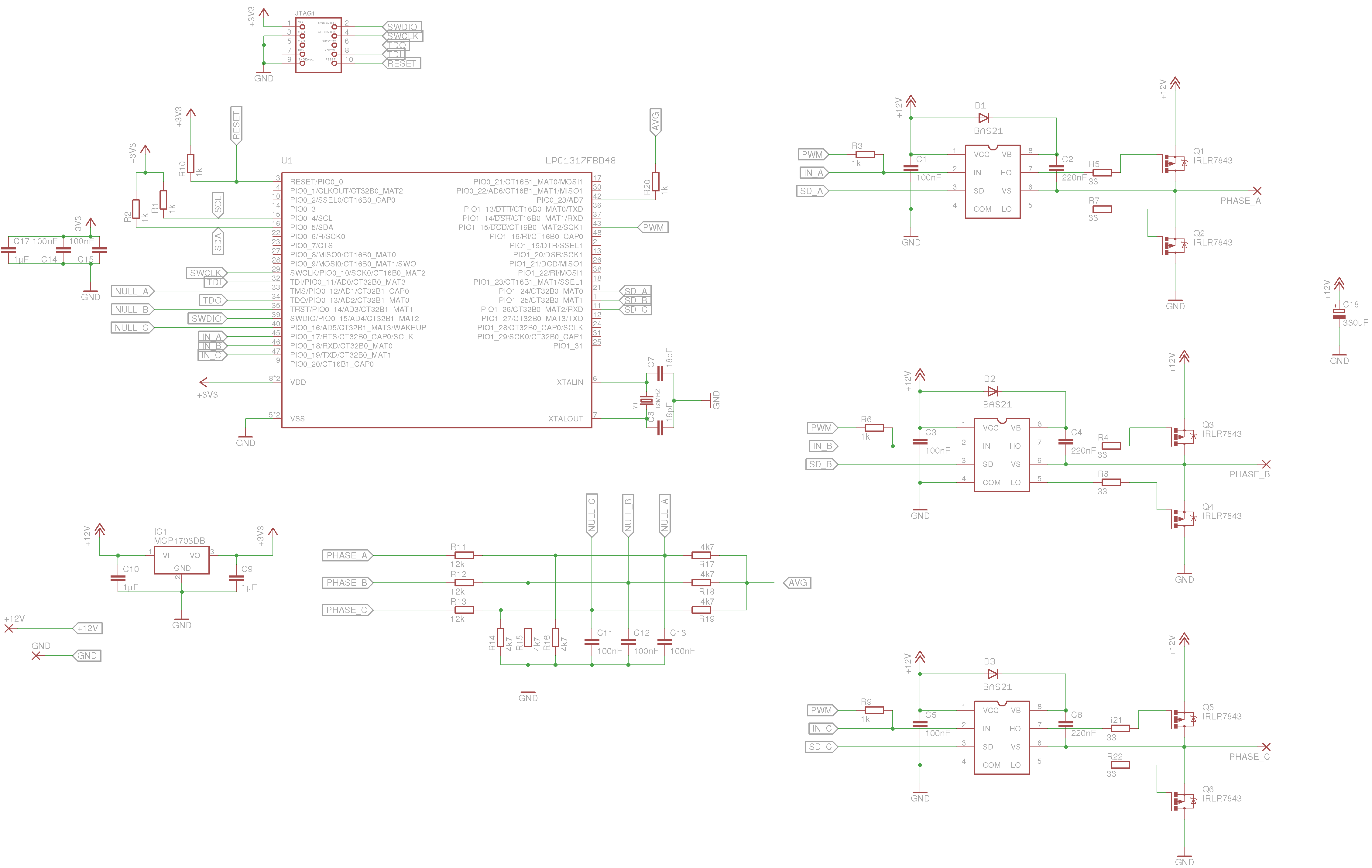The height and width of the screenshot is (868, 1372).
Task: Select capacitor C11 100nF symbol
Action: pos(592,642)
